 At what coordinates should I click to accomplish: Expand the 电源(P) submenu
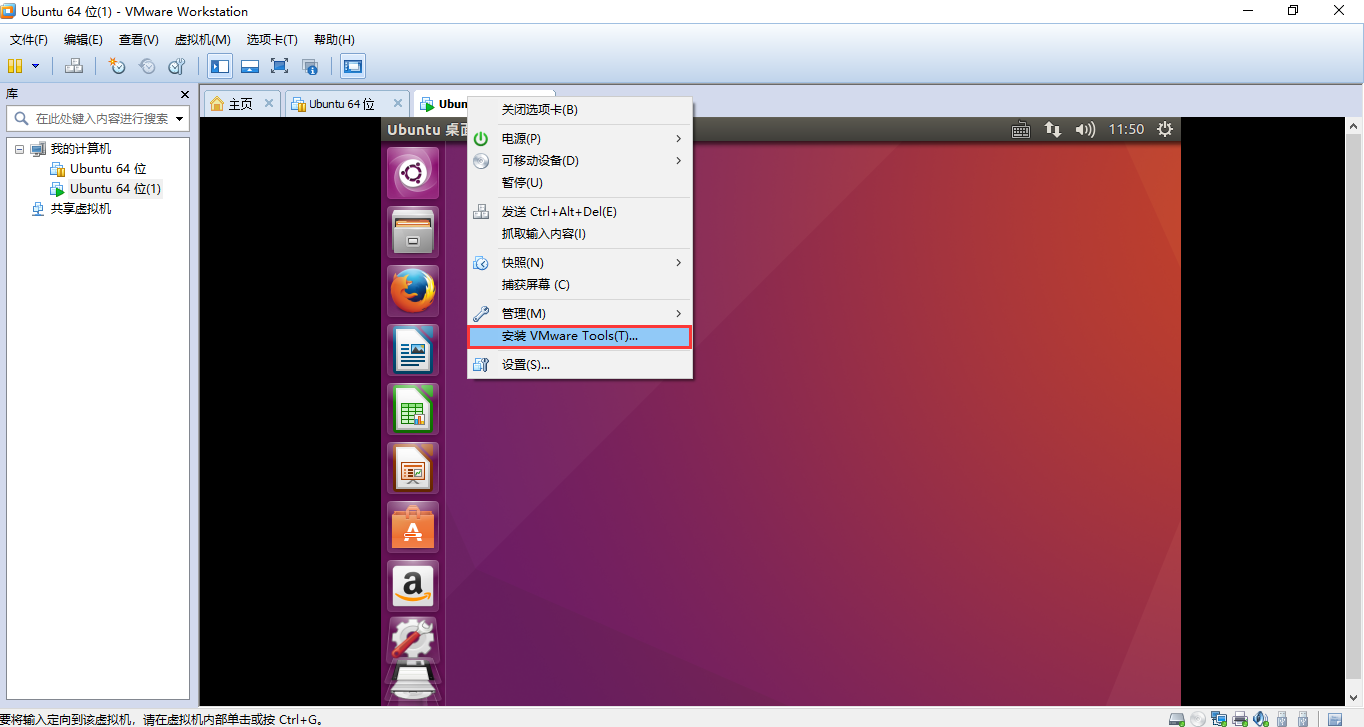580,138
